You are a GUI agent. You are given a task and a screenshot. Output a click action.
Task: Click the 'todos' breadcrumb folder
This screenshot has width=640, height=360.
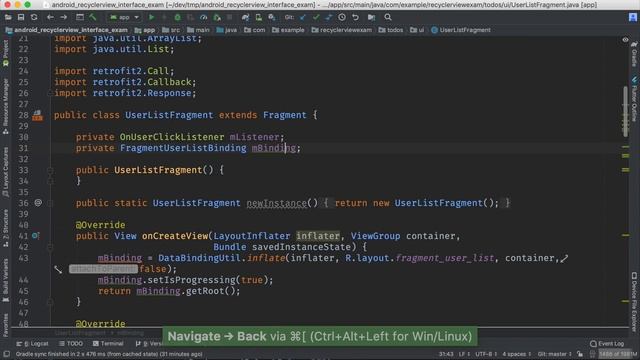(391, 30)
